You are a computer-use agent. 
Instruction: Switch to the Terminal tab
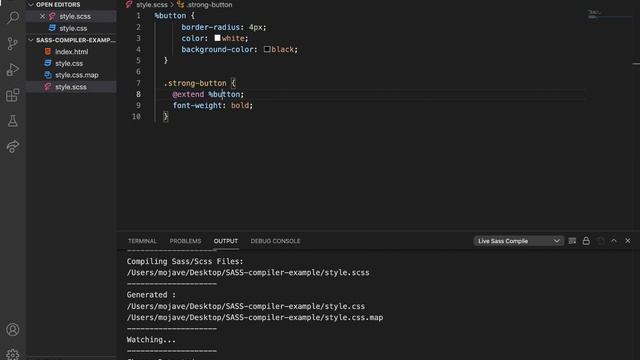142,241
